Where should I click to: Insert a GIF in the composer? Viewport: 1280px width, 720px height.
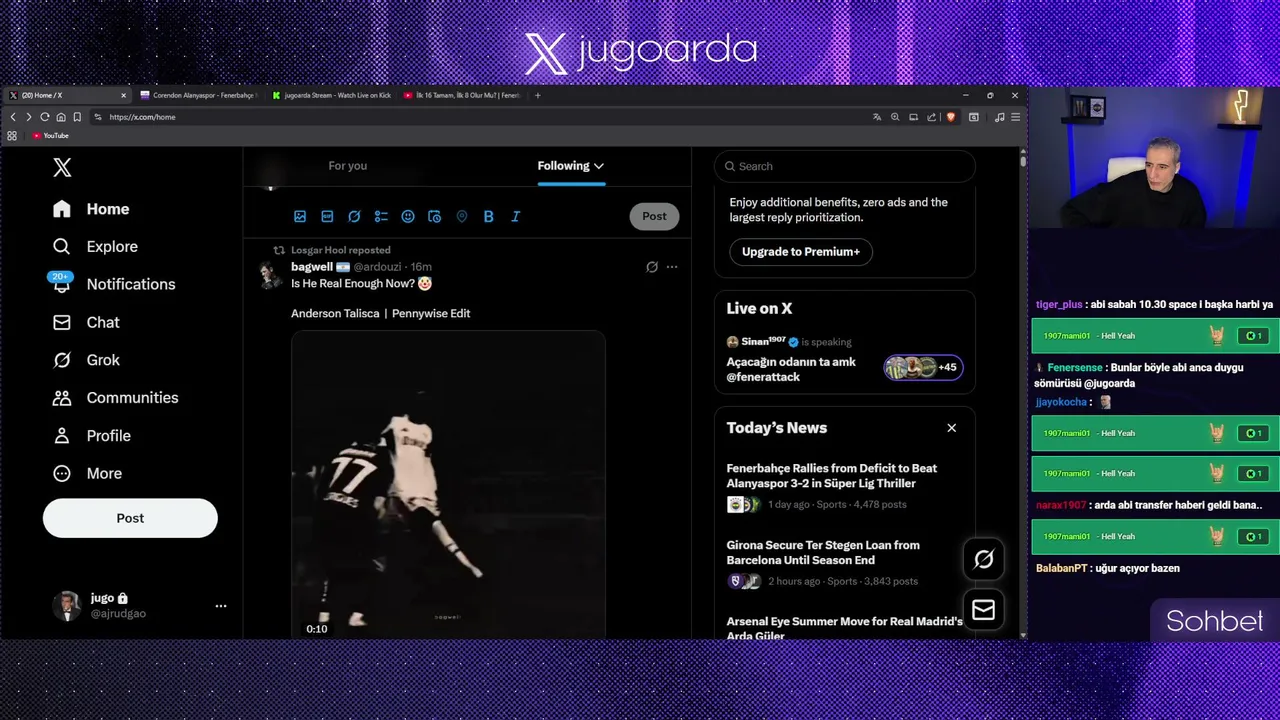[x=327, y=216]
